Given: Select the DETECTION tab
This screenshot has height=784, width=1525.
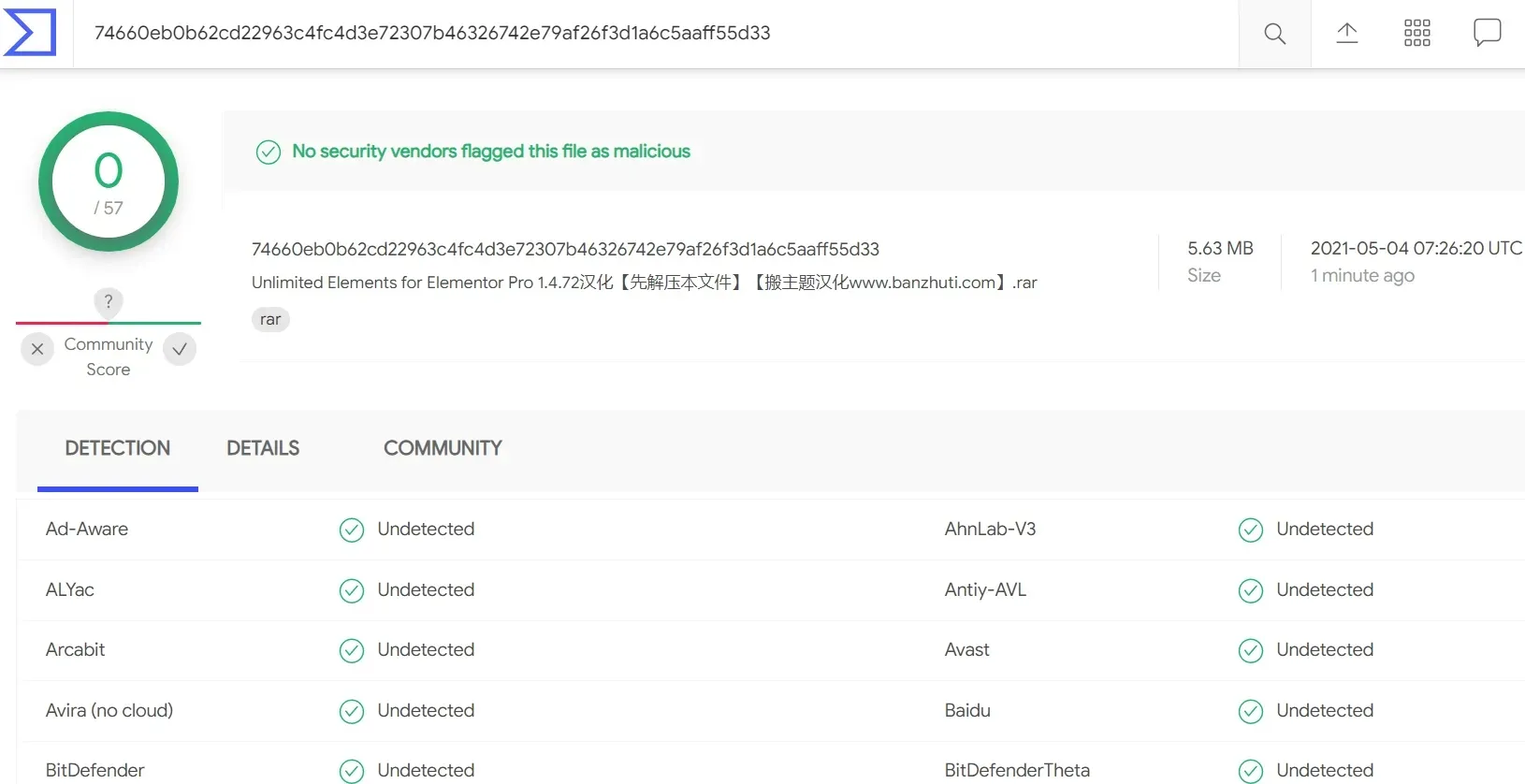Looking at the screenshot, I should 118,448.
